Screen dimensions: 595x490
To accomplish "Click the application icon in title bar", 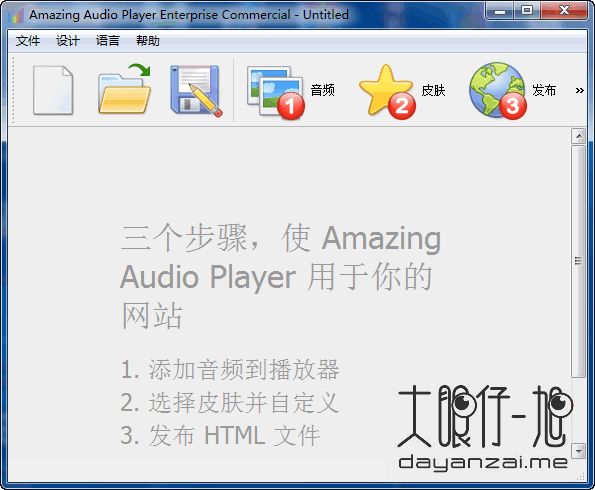I will (x=16, y=16).
